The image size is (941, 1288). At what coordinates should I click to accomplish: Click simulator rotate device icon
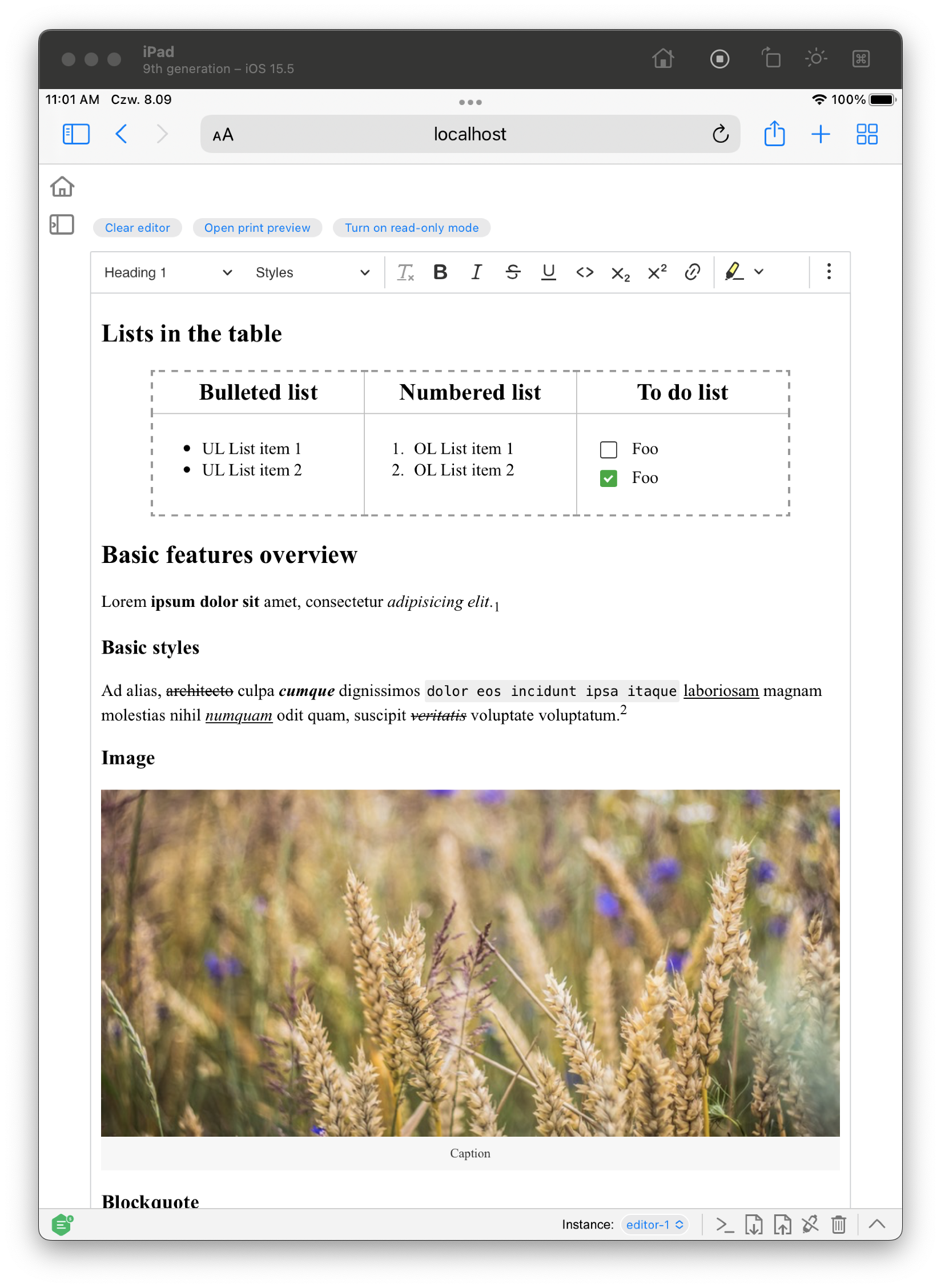coord(770,58)
